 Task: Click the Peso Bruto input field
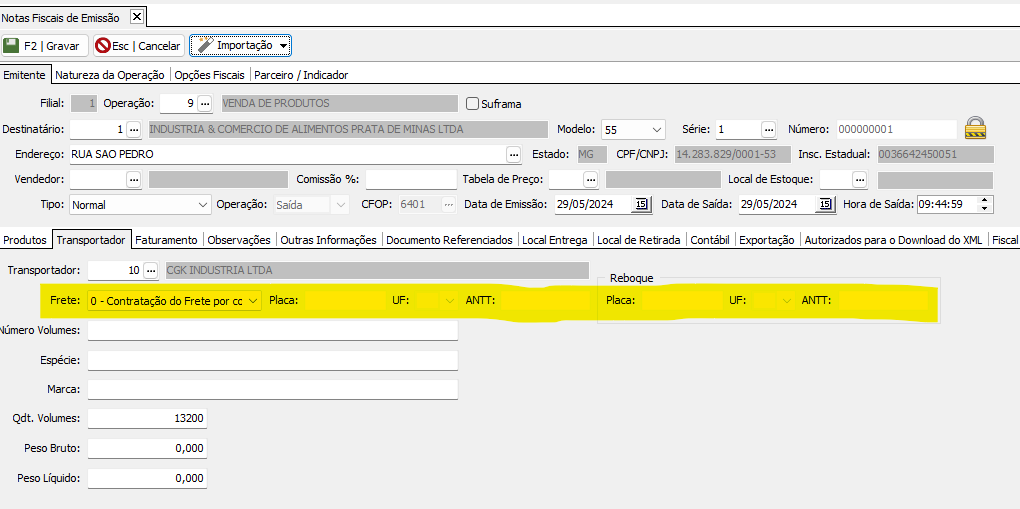pyautogui.click(x=147, y=448)
